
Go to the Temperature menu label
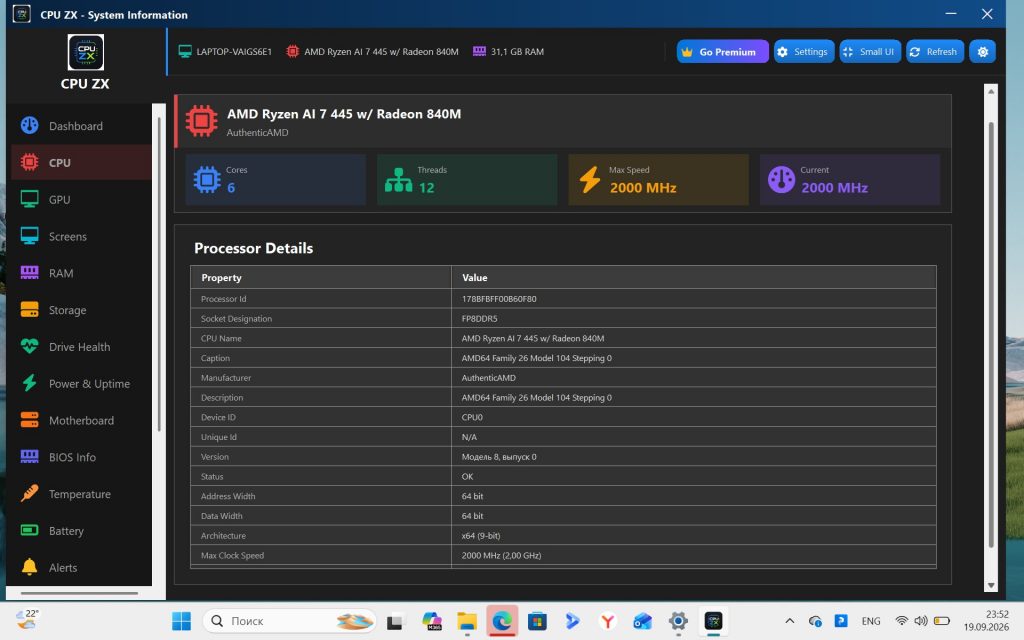click(x=80, y=494)
